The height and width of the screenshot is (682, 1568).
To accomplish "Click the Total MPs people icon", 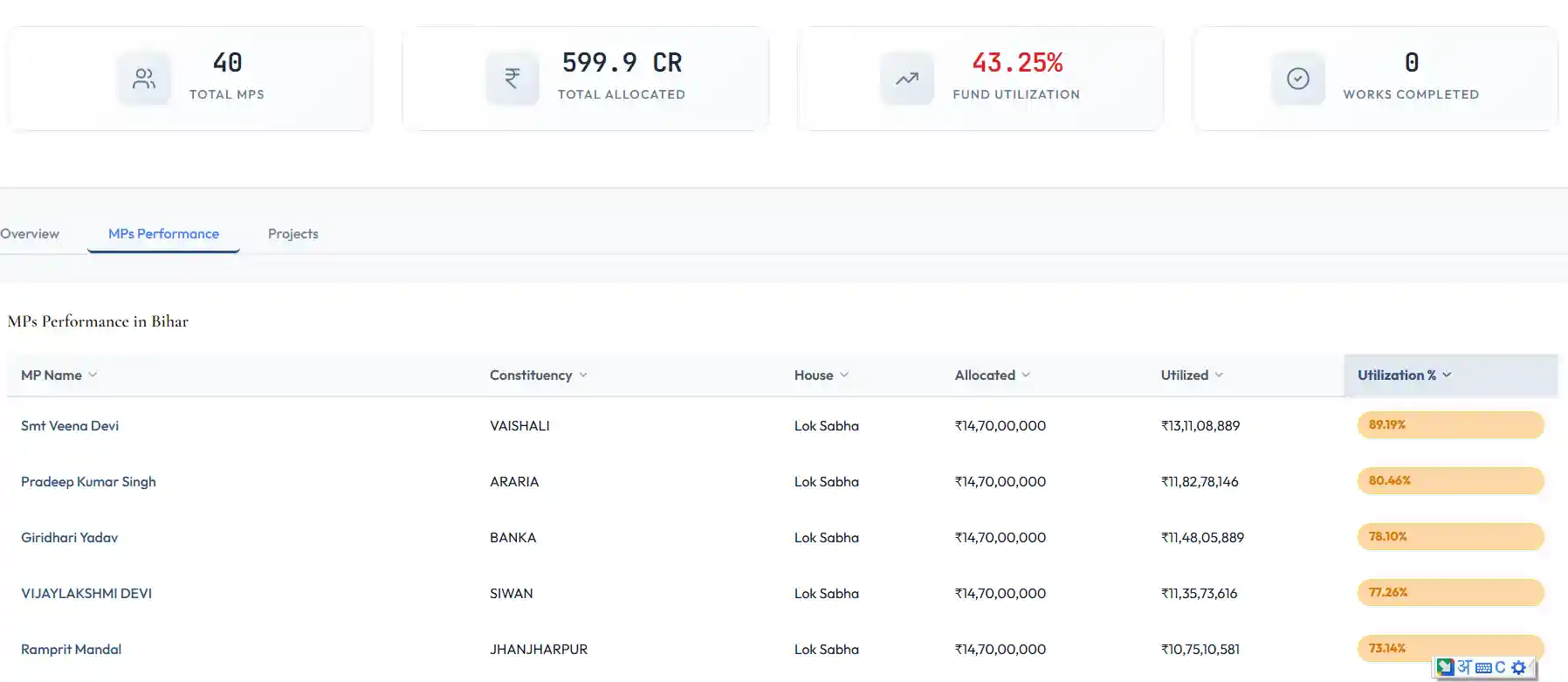I will (x=144, y=79).
